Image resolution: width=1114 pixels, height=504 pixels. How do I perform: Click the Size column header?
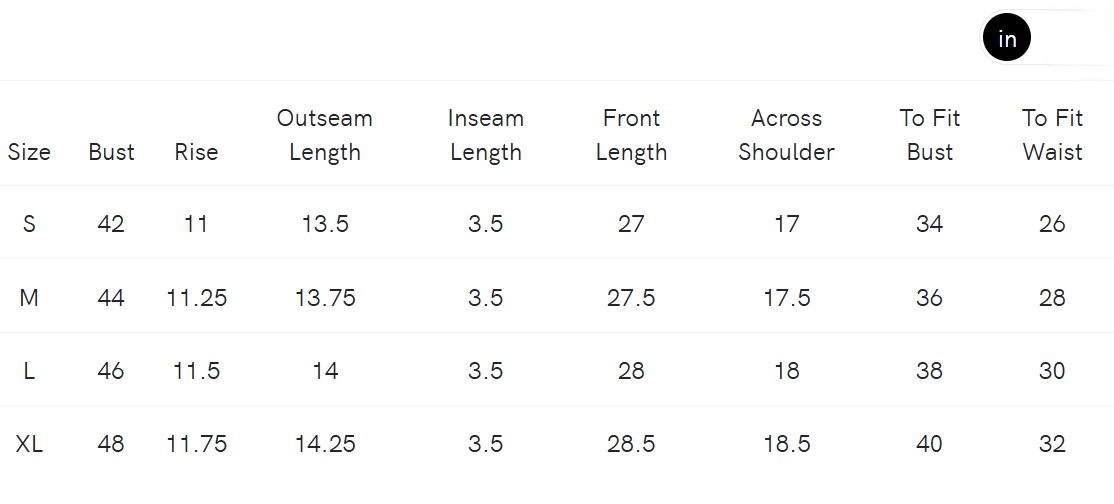(29, 152)
